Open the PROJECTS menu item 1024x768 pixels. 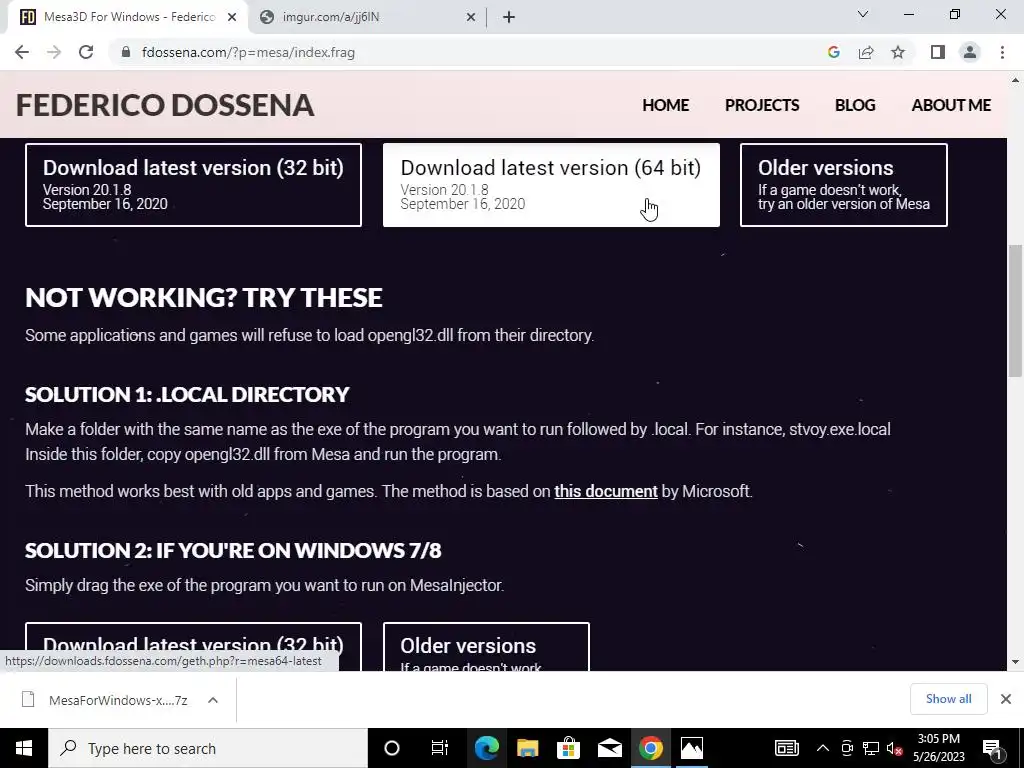(762, 105)
